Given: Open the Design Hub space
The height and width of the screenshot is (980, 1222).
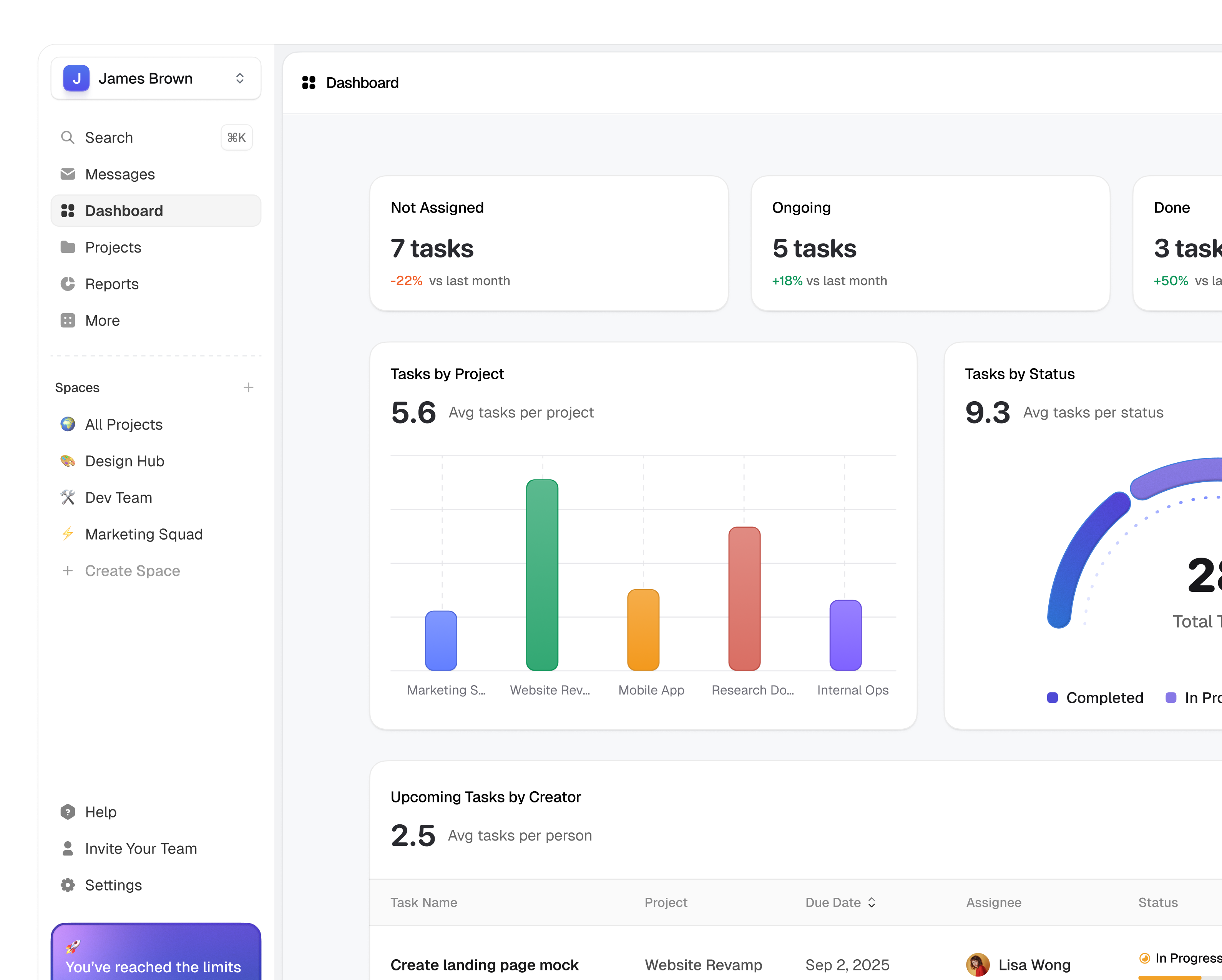Looking at the screenshot, I should [124, 461].
